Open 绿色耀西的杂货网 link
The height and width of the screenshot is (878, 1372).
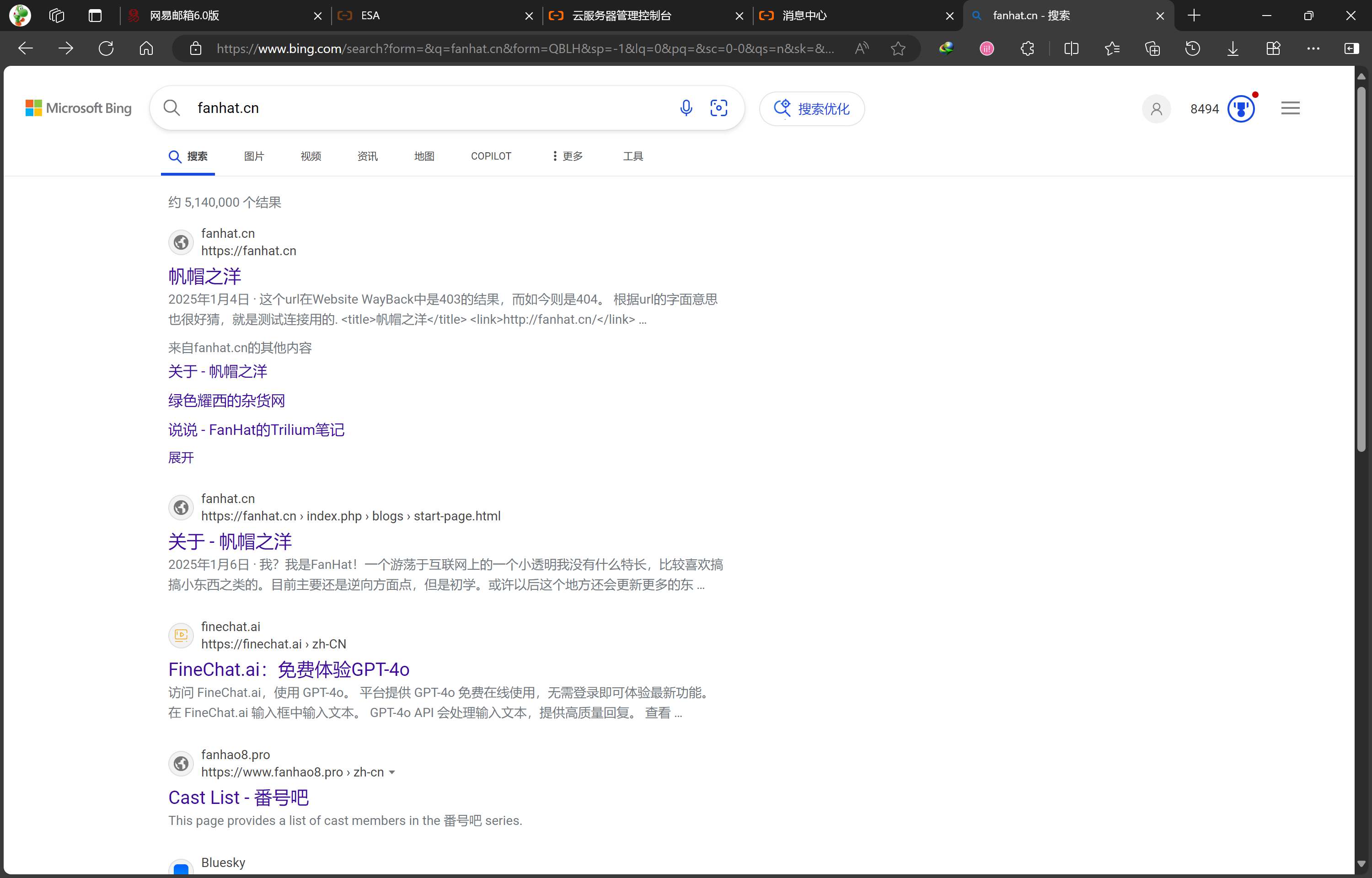pyautogui.click(x=226, y=401)
